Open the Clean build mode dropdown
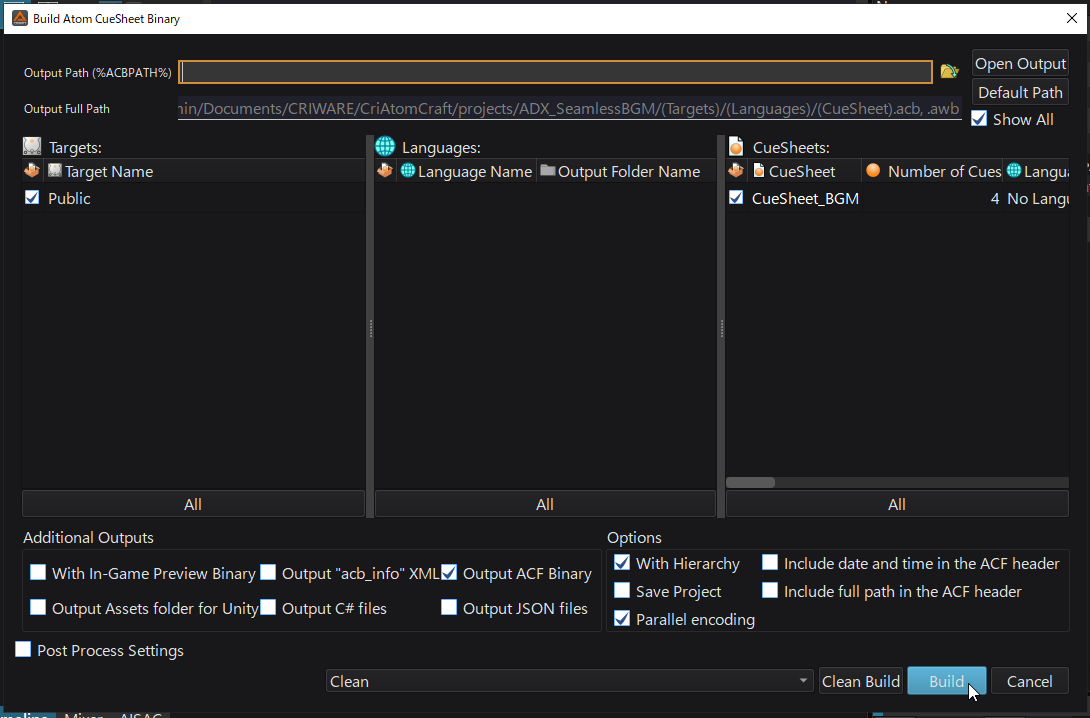This screenshot has width=1090, height=718. 569,681
